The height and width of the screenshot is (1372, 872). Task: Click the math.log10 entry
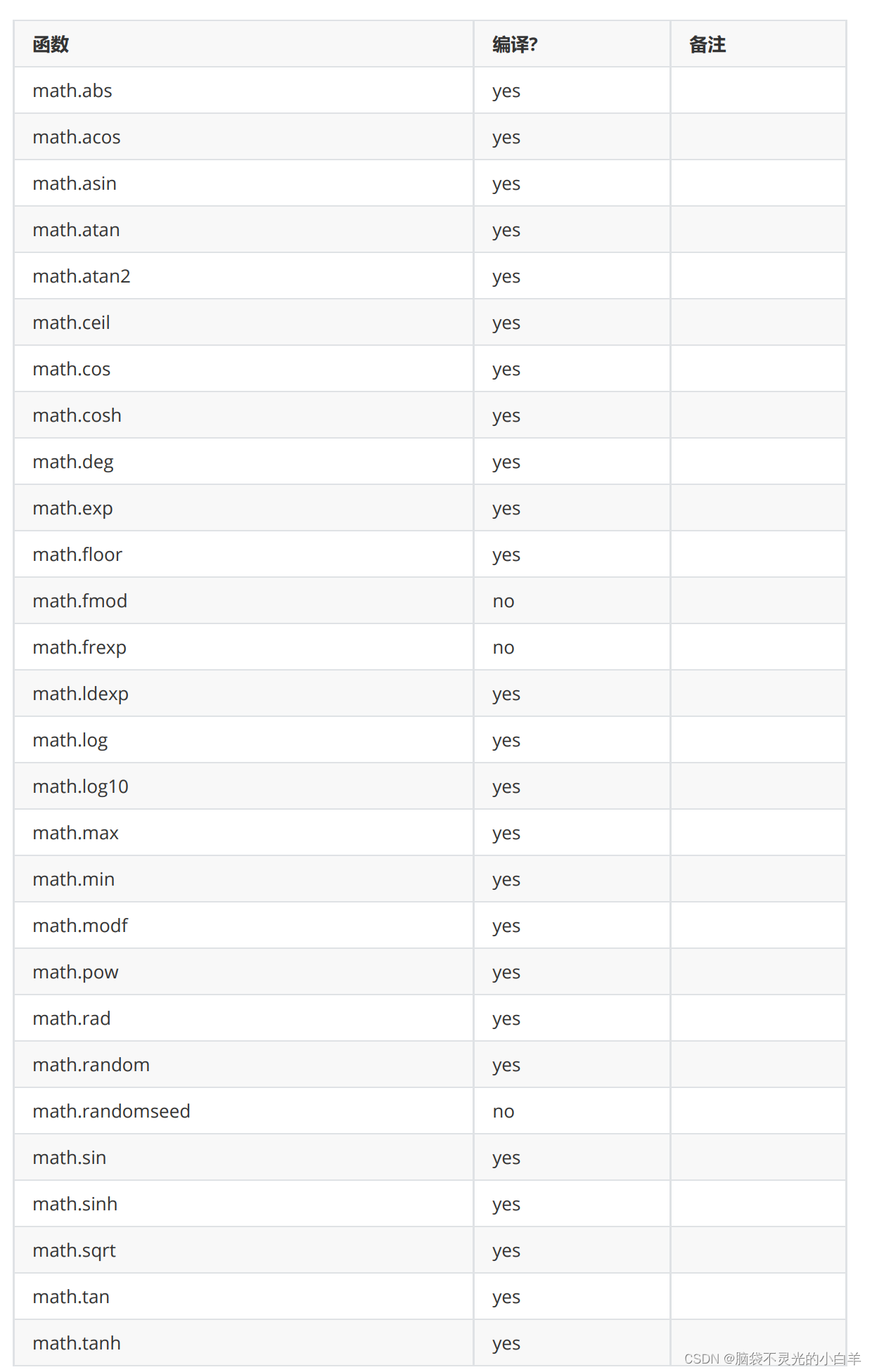pos(80,787)
